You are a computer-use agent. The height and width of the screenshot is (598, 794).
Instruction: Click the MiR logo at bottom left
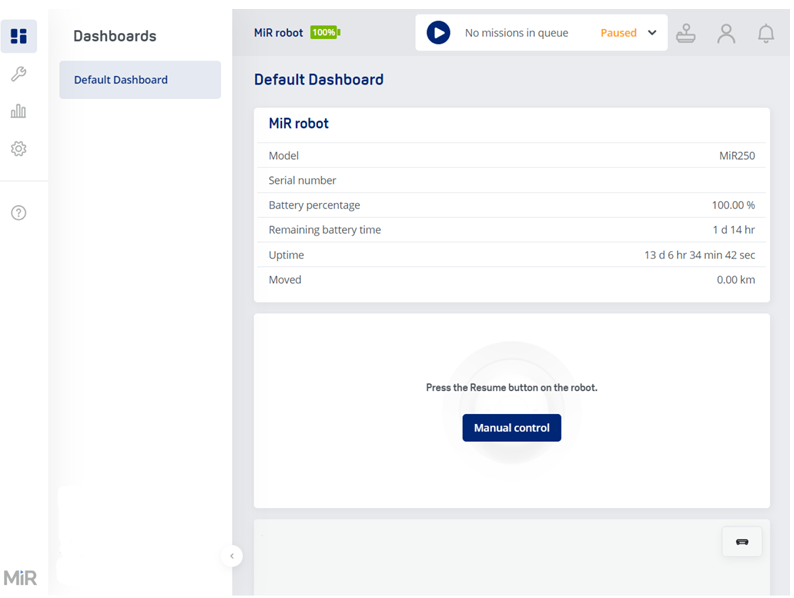coord(20,578)
